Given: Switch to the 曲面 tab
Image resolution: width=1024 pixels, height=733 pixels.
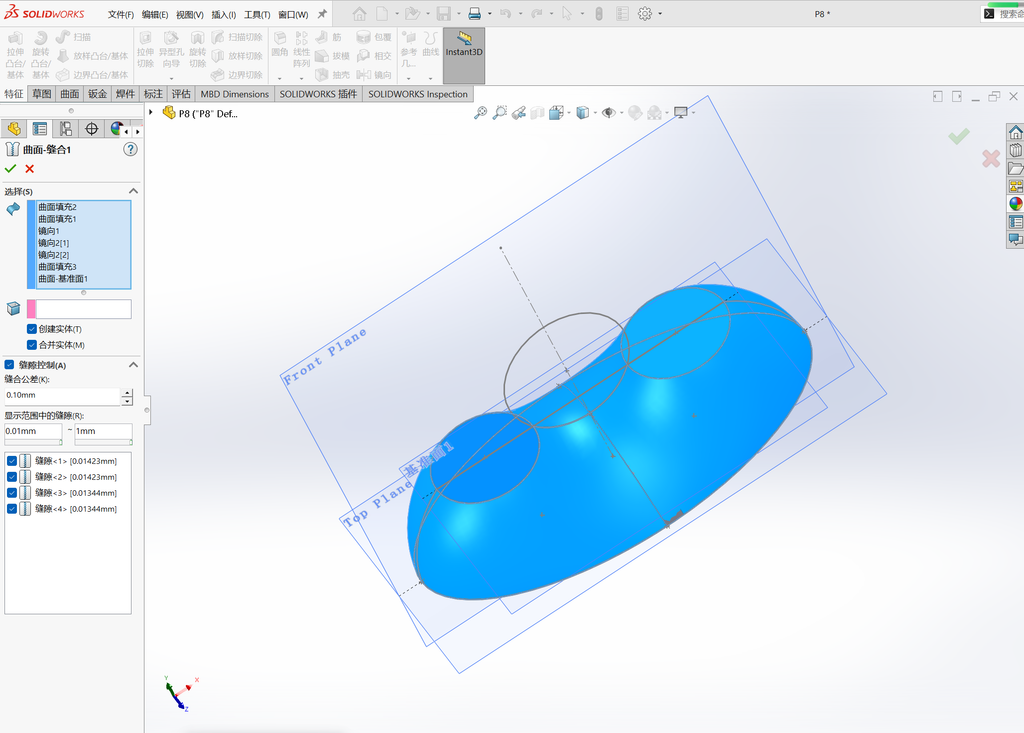Looking at the screenshot, I should point(70,94).
